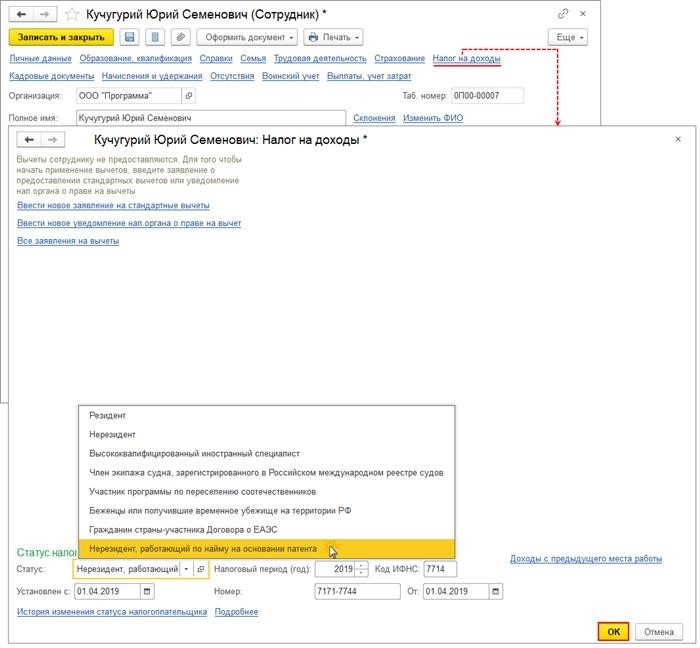Select 'Участник программы по переселению соотечественников'

tap(267, 492)
